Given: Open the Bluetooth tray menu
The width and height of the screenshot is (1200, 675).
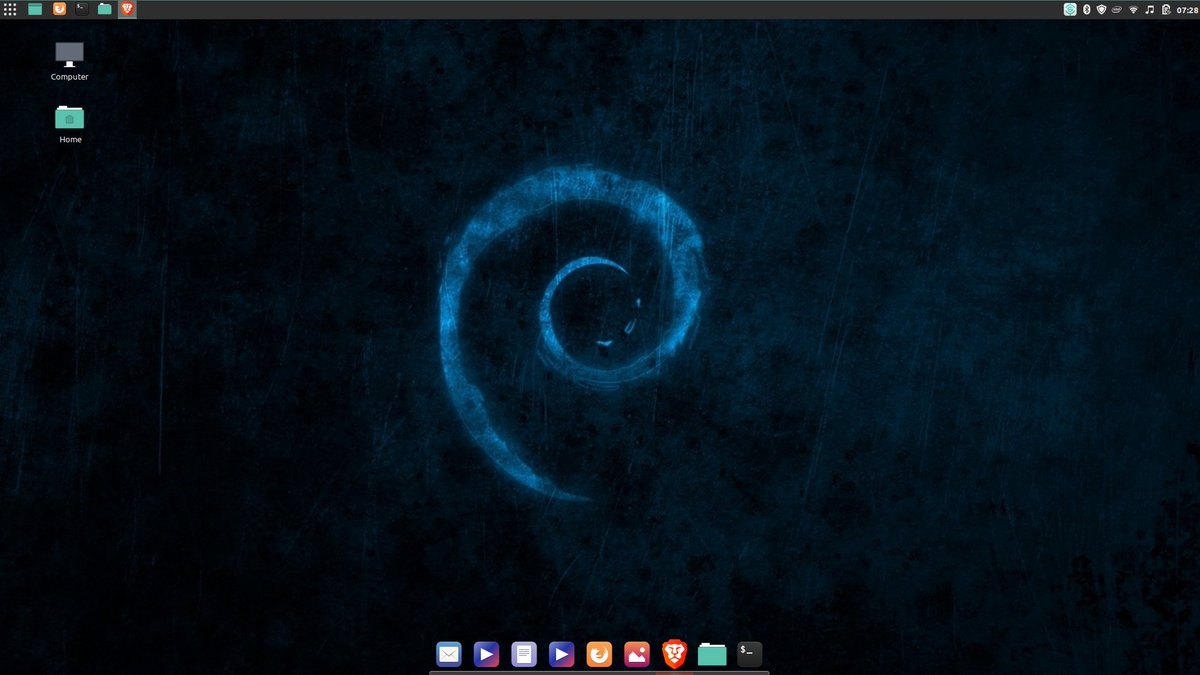Looking at the screenshot, I should (x=1086, y=9).
